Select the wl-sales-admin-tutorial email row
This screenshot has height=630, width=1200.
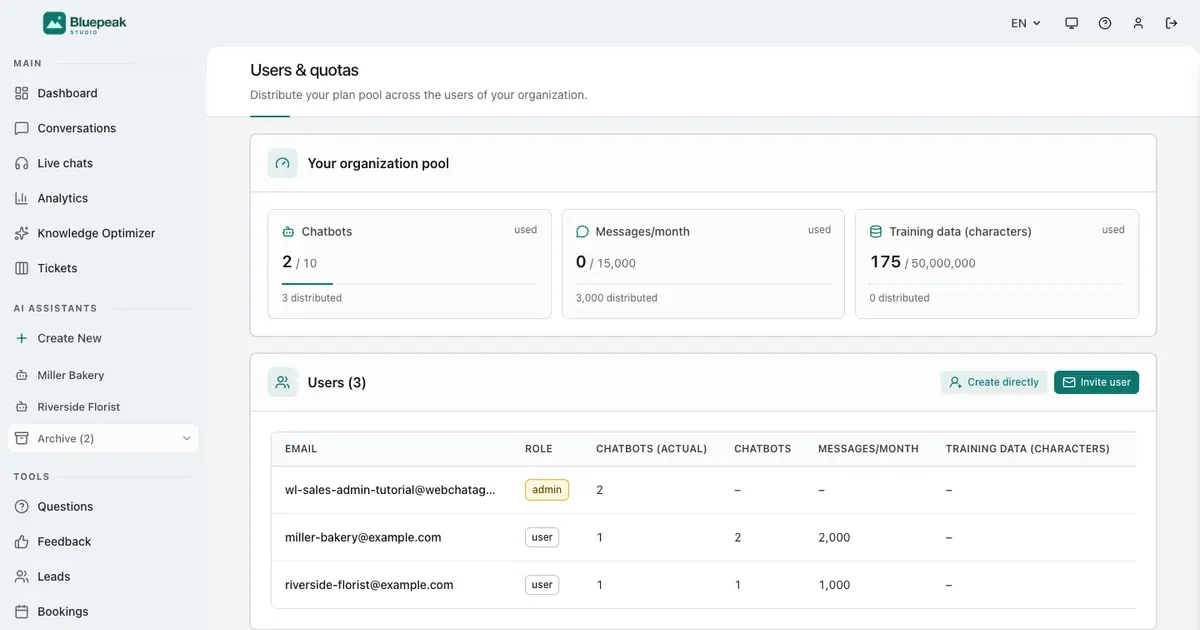[x=703, y=490]
